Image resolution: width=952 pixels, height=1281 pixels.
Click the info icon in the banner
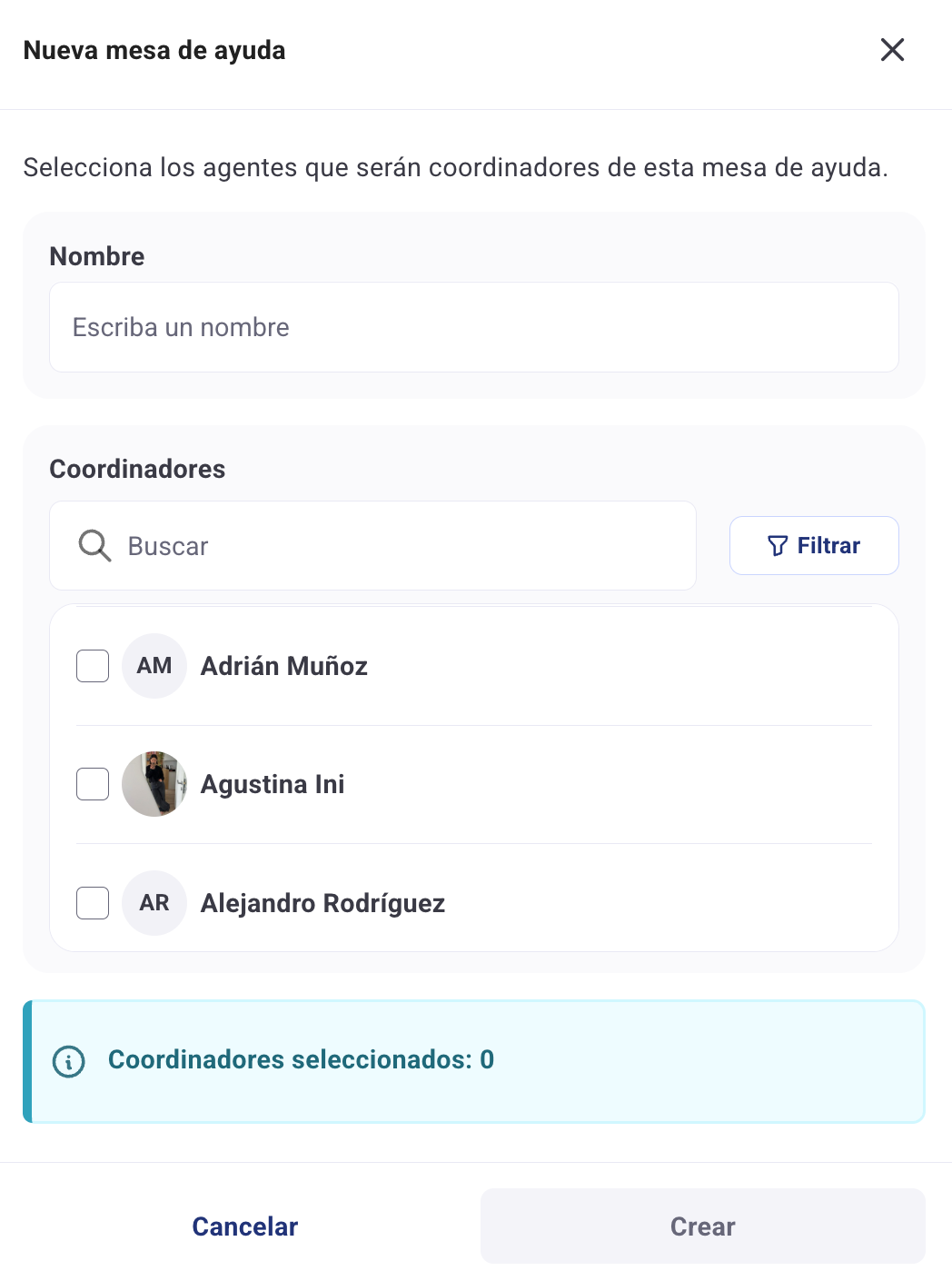[x=69, y=1061]
